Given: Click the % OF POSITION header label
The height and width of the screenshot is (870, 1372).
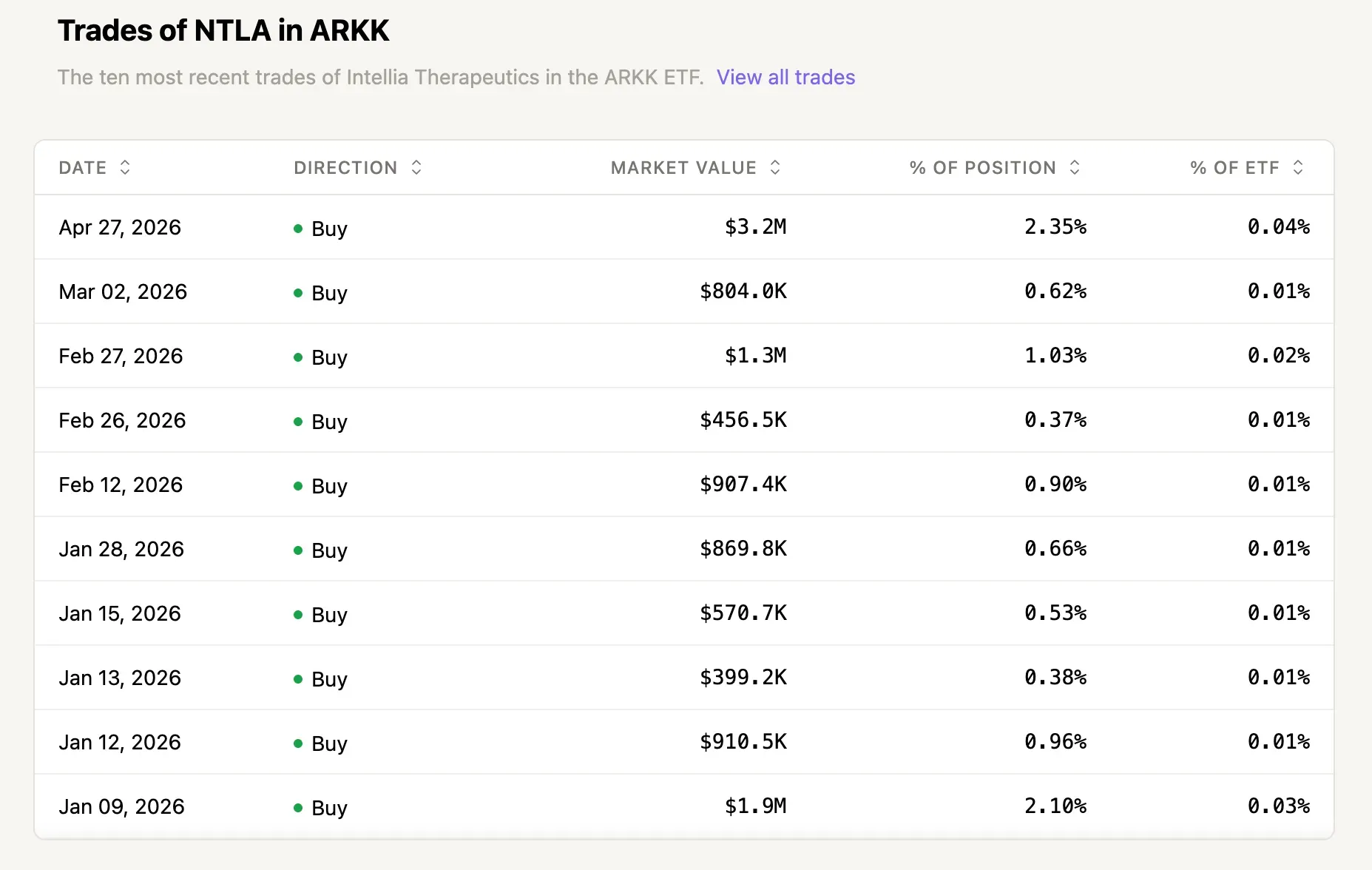Looking at the screenshot, I should [x=982, y=168].
